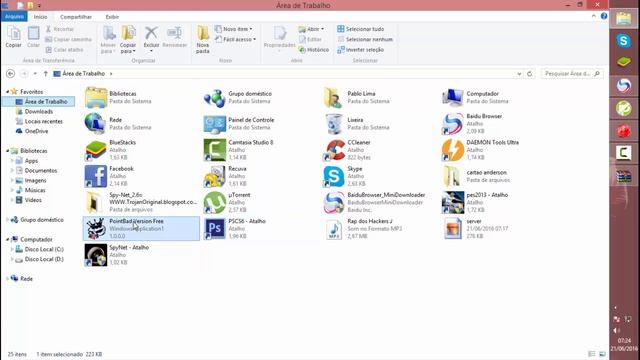Switch to the Início ribbon tab
640x360 pixels.
40,17
